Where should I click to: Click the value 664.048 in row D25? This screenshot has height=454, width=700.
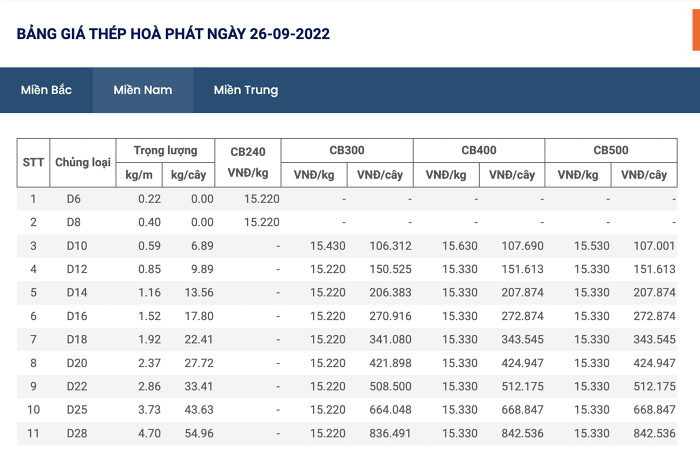(390, 410)
